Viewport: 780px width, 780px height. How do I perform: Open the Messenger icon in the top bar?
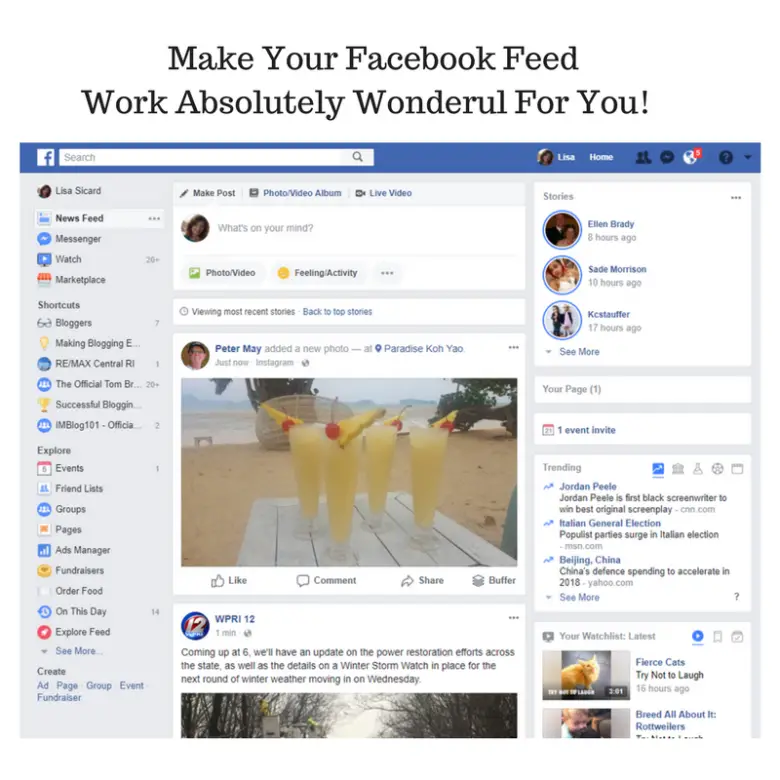(667, 158)
